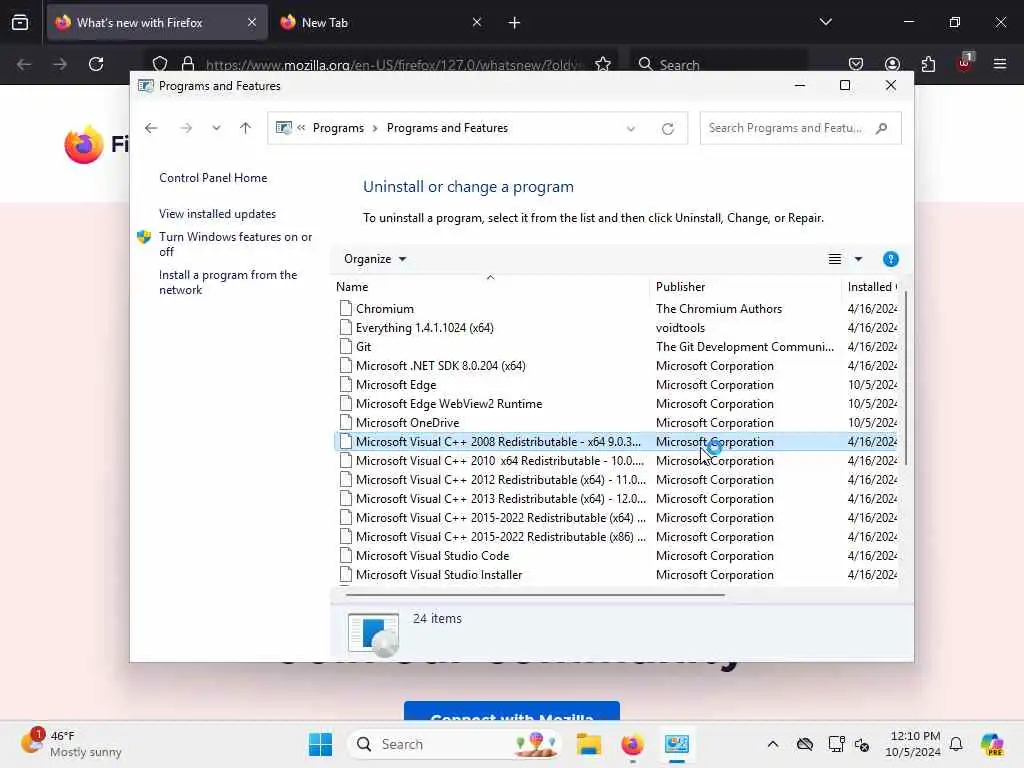This screenshot has width=1024, height=768.
Task: Open the Organize dropdown menu
Action: (375, 259)
